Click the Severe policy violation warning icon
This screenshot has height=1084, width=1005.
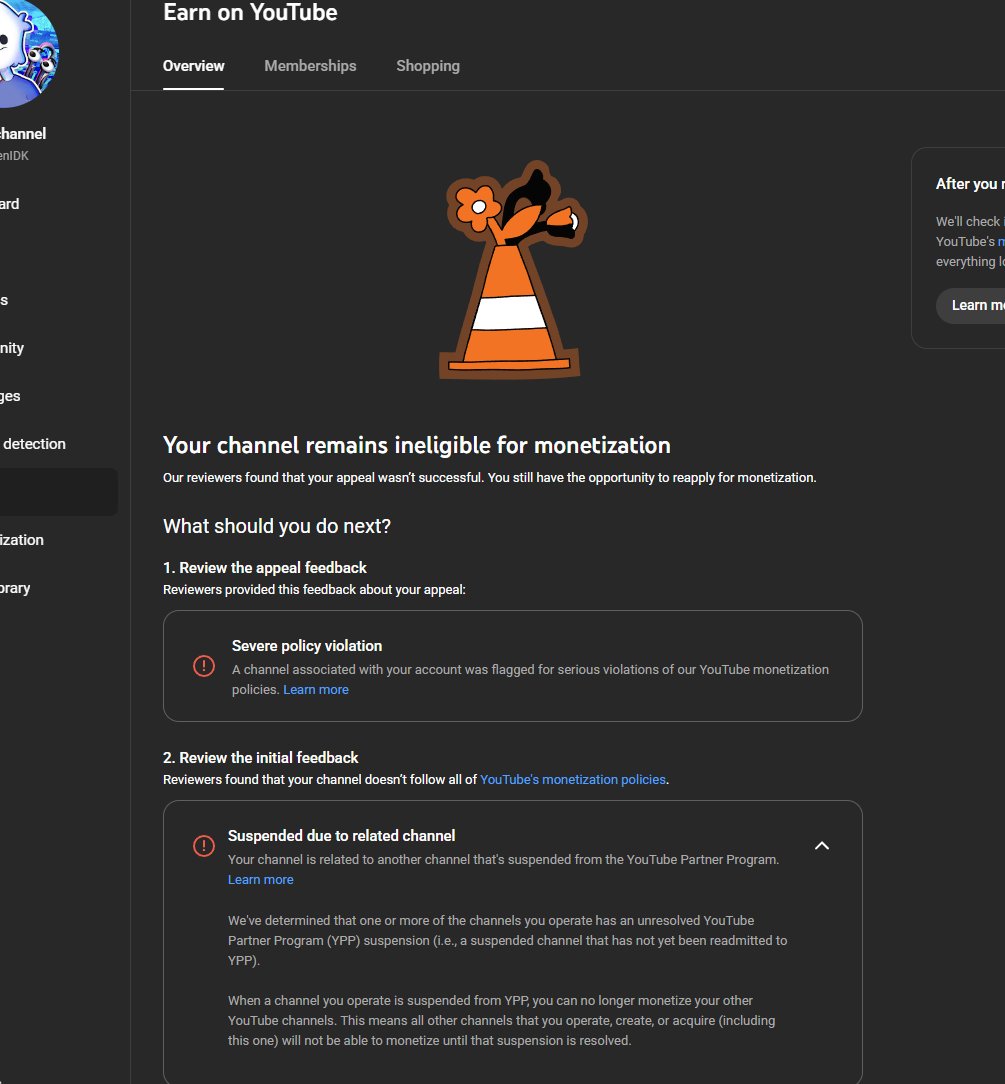[204, 666]
